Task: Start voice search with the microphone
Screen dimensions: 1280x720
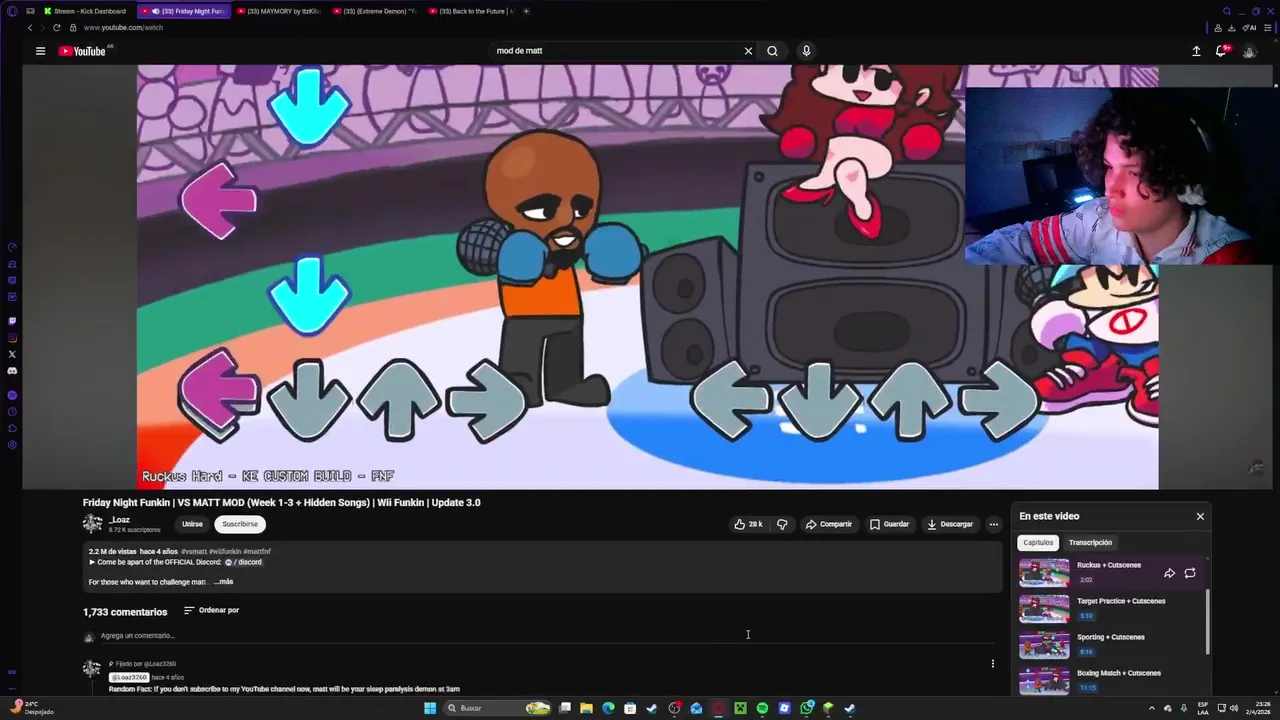Action: click(806, 51)
